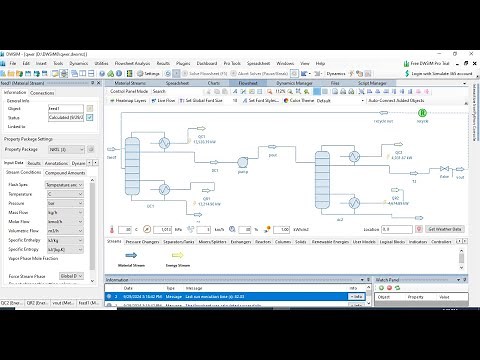480x360 pixels.
Task: Click the help question mark toolbar icon
Action: [x=102, y=73]
